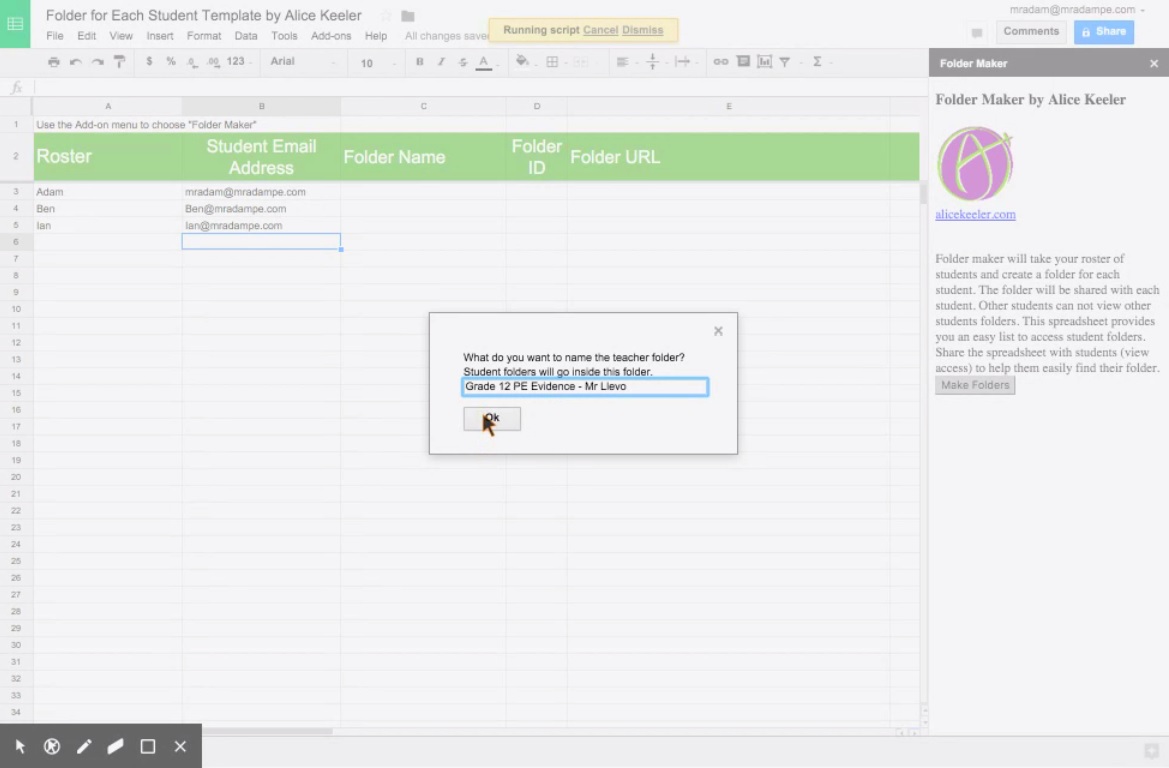Star the document title
Image resolution: width=1169 pixels, height=768 pixels.
(x=386, y=16)
